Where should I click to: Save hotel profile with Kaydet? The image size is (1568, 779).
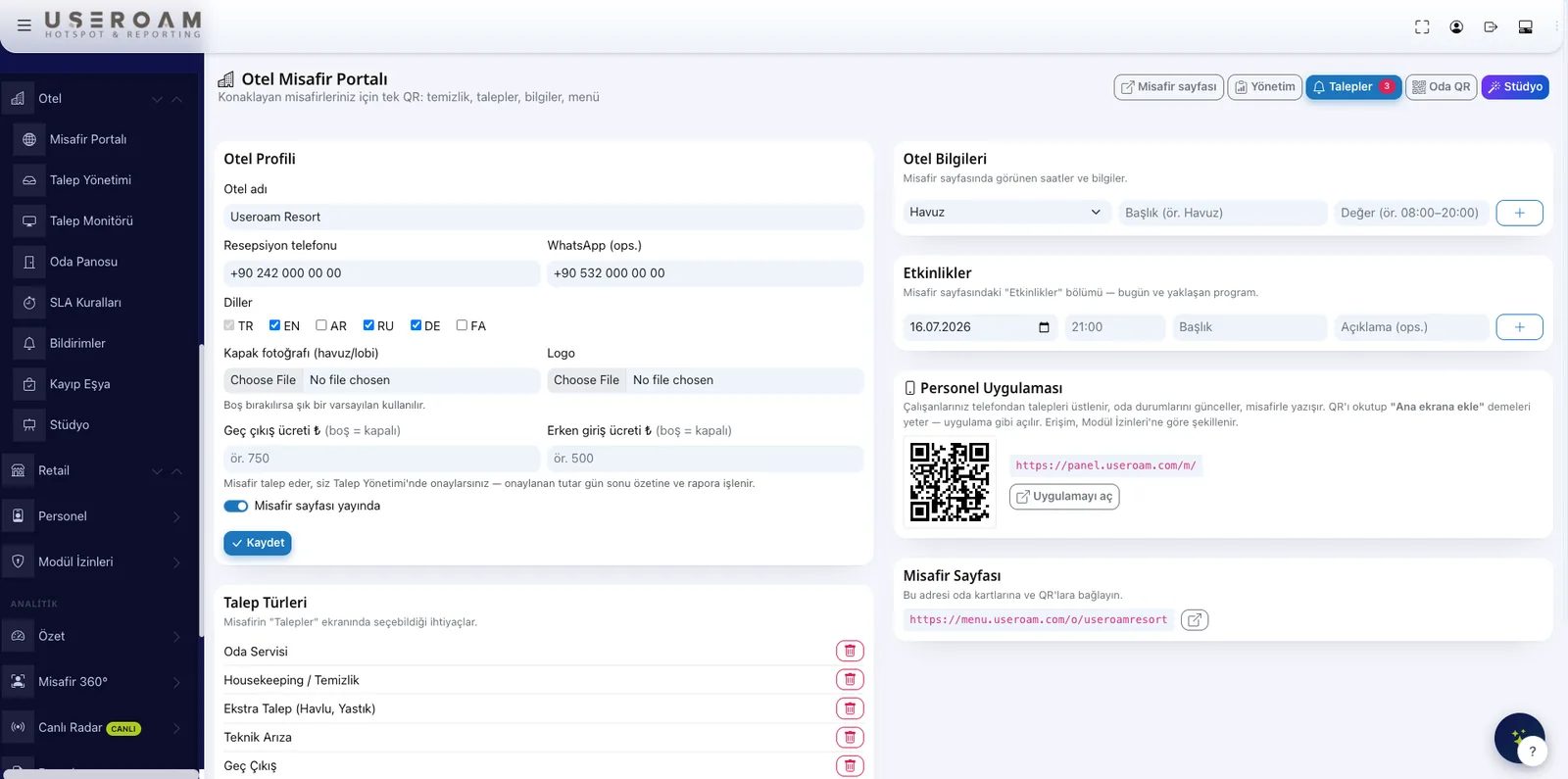tap(258, 543)
